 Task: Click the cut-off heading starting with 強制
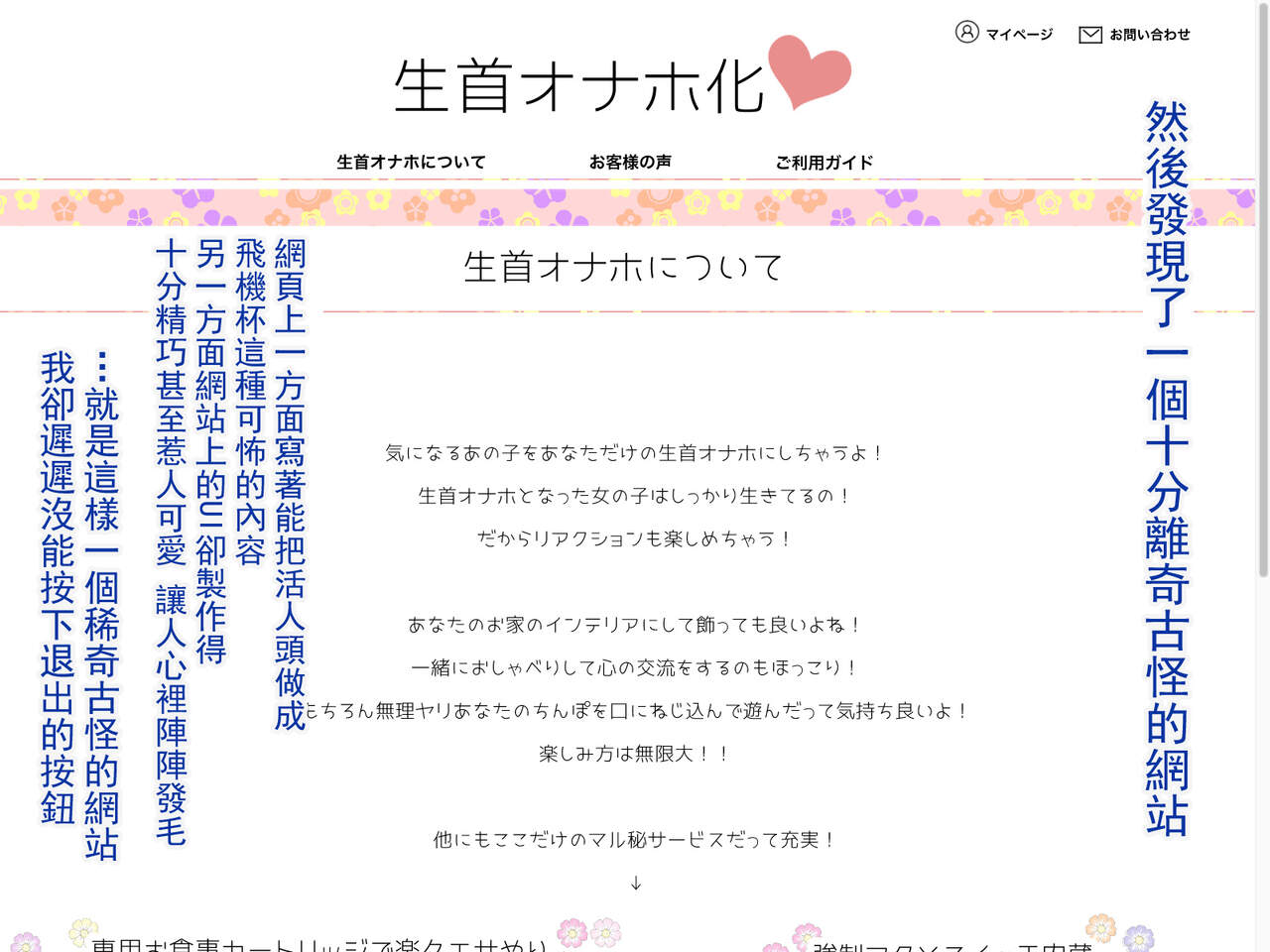click(951, 947)
